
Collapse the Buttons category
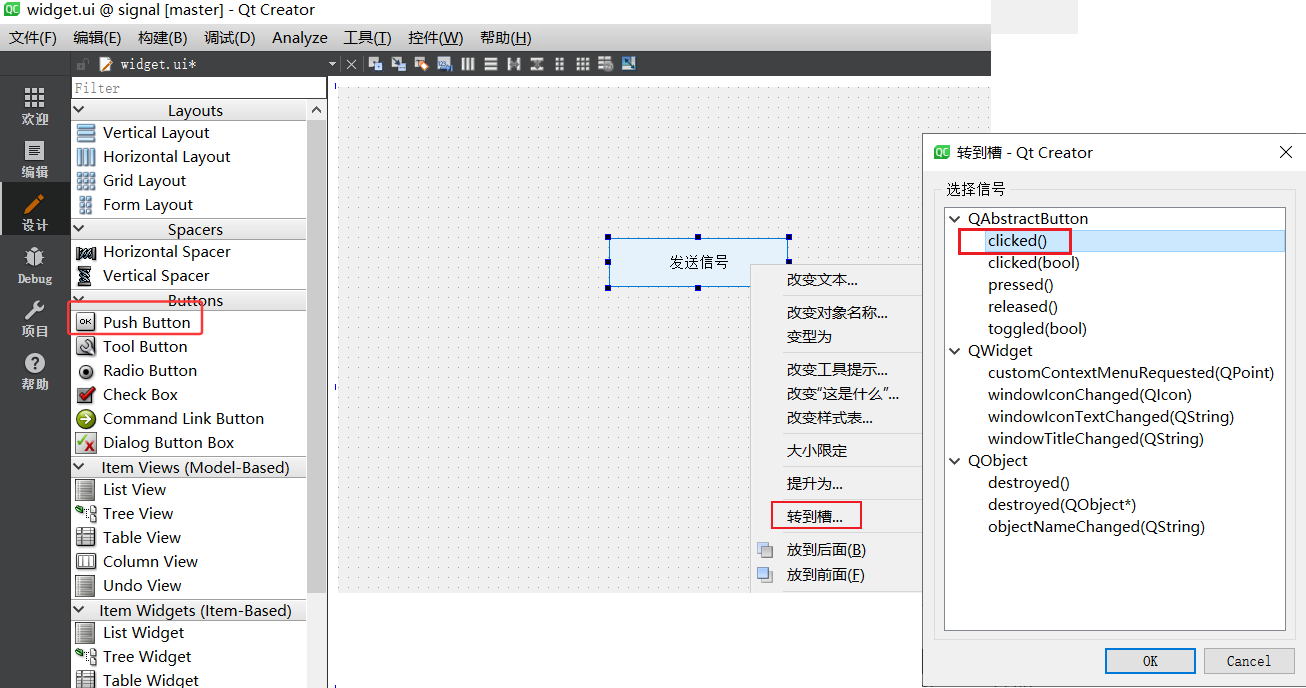tap(80, 300)
